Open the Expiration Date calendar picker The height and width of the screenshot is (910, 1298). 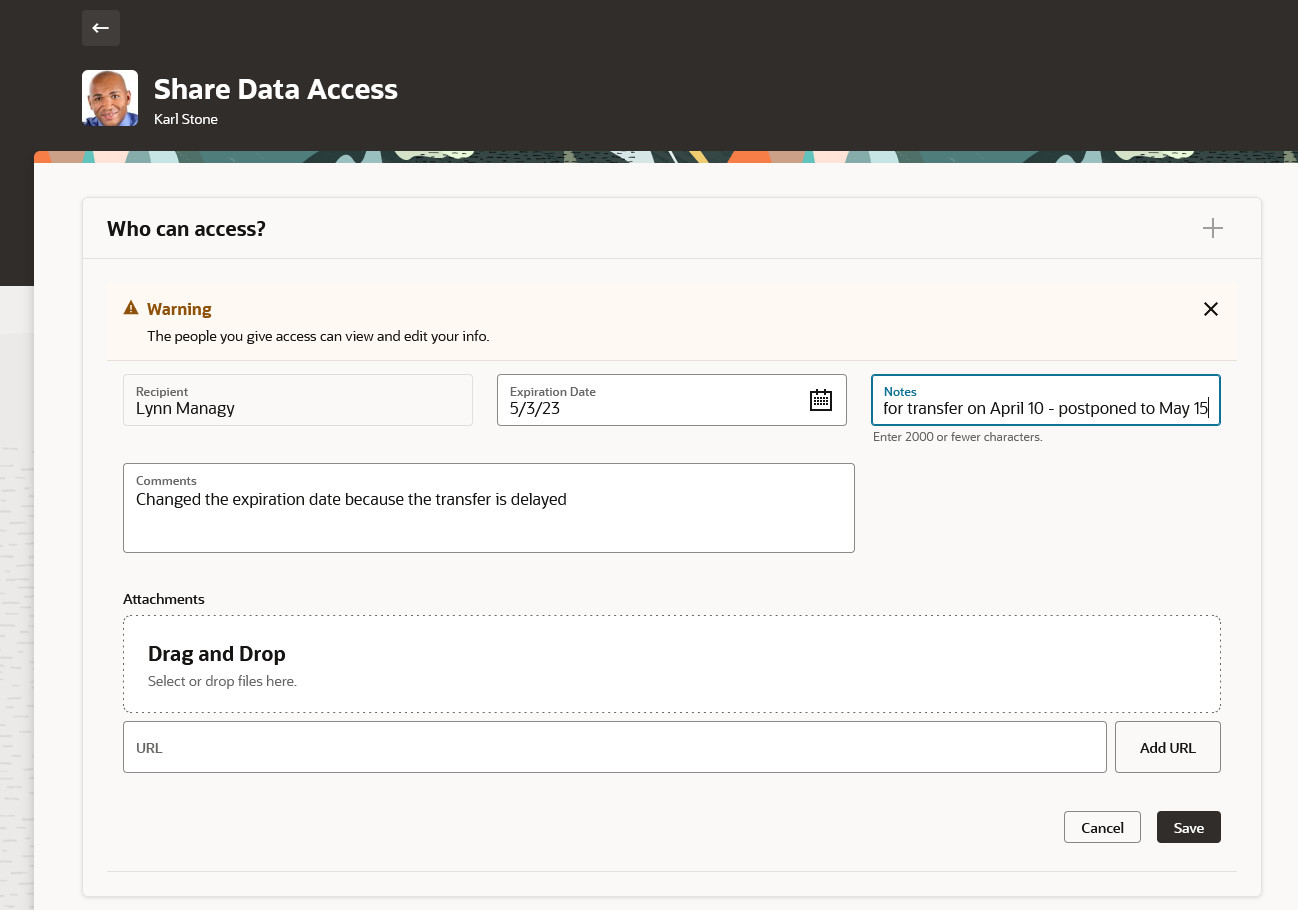point(820,400)
